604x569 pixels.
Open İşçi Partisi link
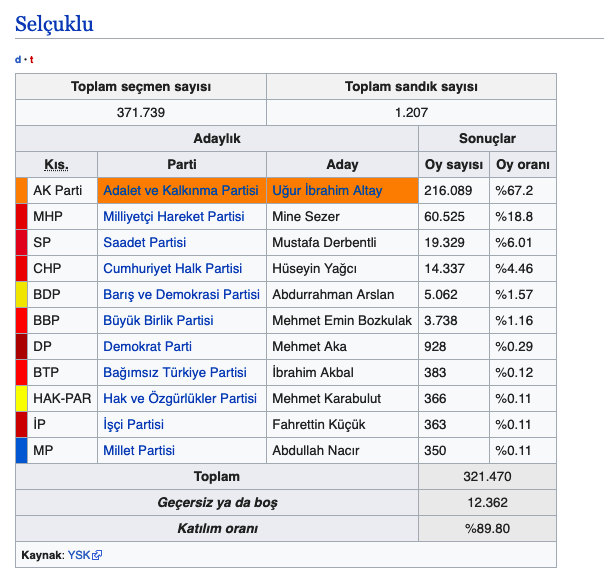tap(133, 425)
